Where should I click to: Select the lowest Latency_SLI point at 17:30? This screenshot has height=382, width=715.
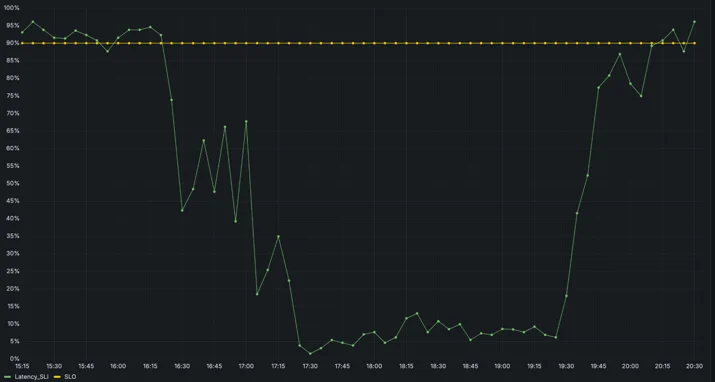click(x=310, y=353)
